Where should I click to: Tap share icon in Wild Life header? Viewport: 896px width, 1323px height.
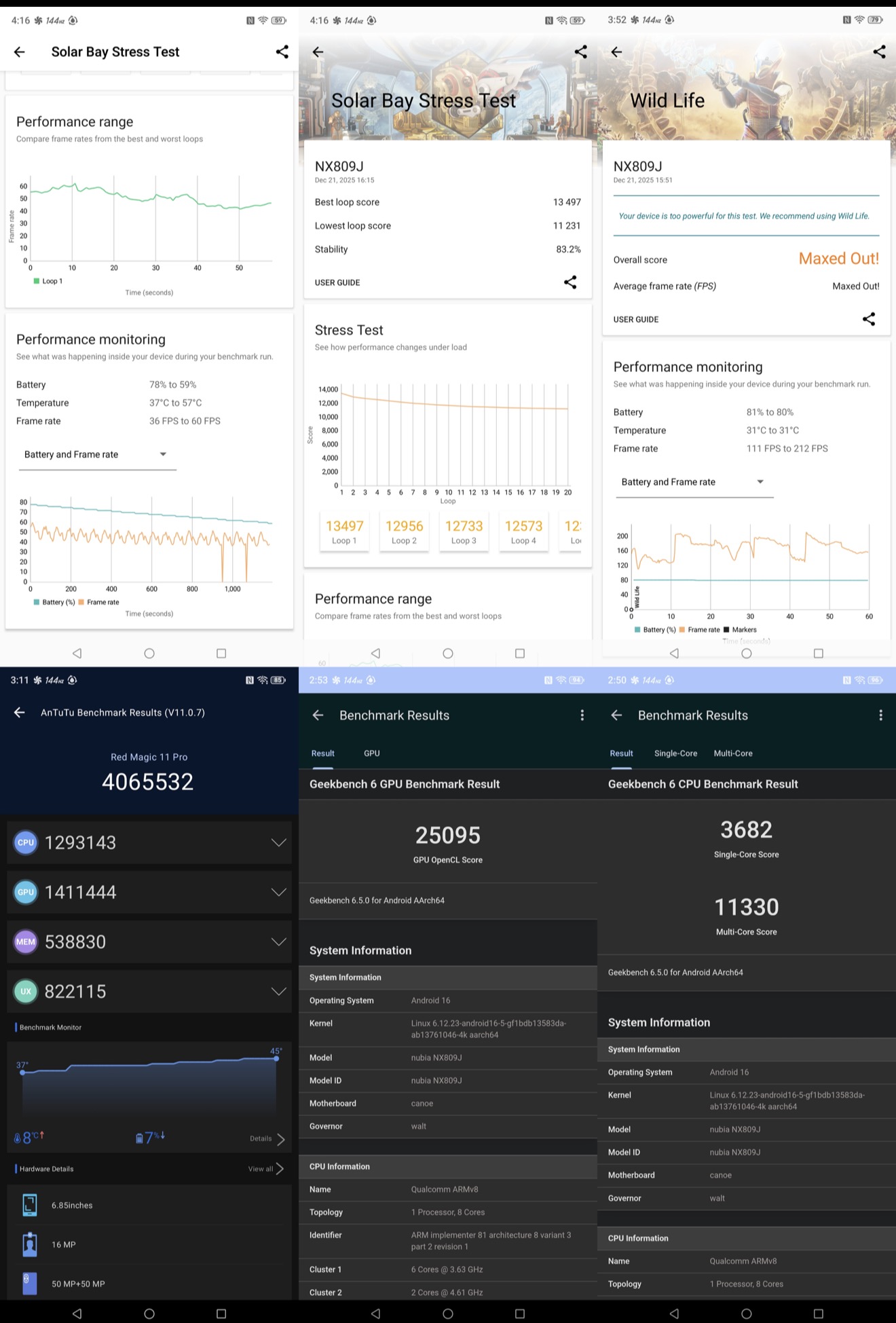pyautogui.click(x=879, y=52)
